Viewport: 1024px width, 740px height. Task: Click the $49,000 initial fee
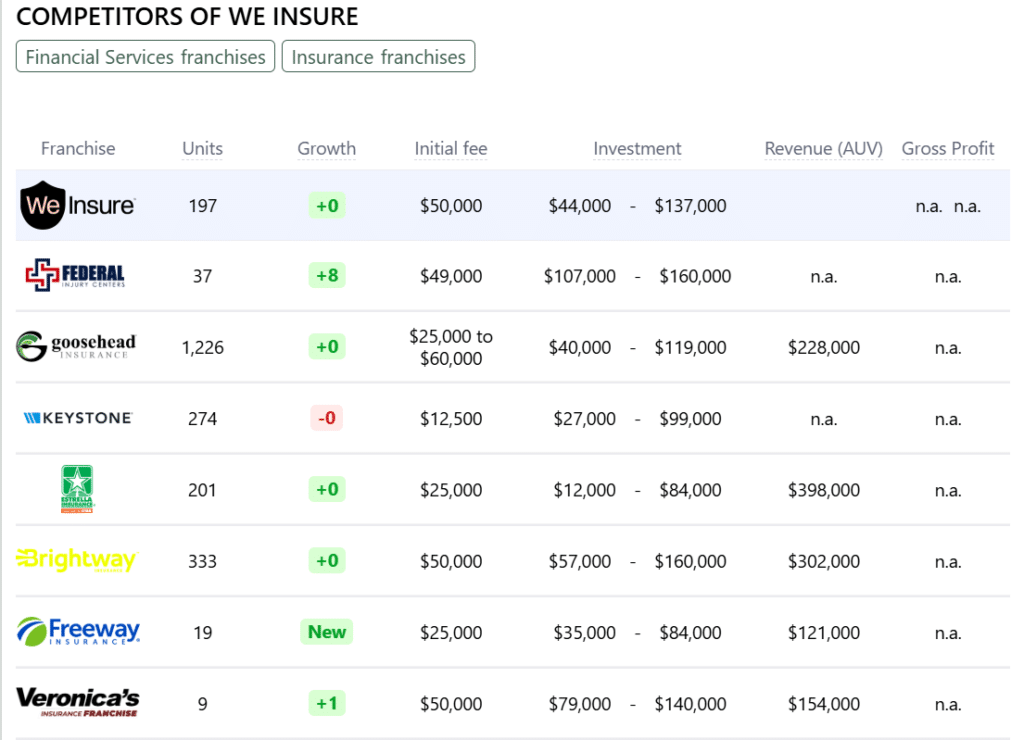pos(451,276)
